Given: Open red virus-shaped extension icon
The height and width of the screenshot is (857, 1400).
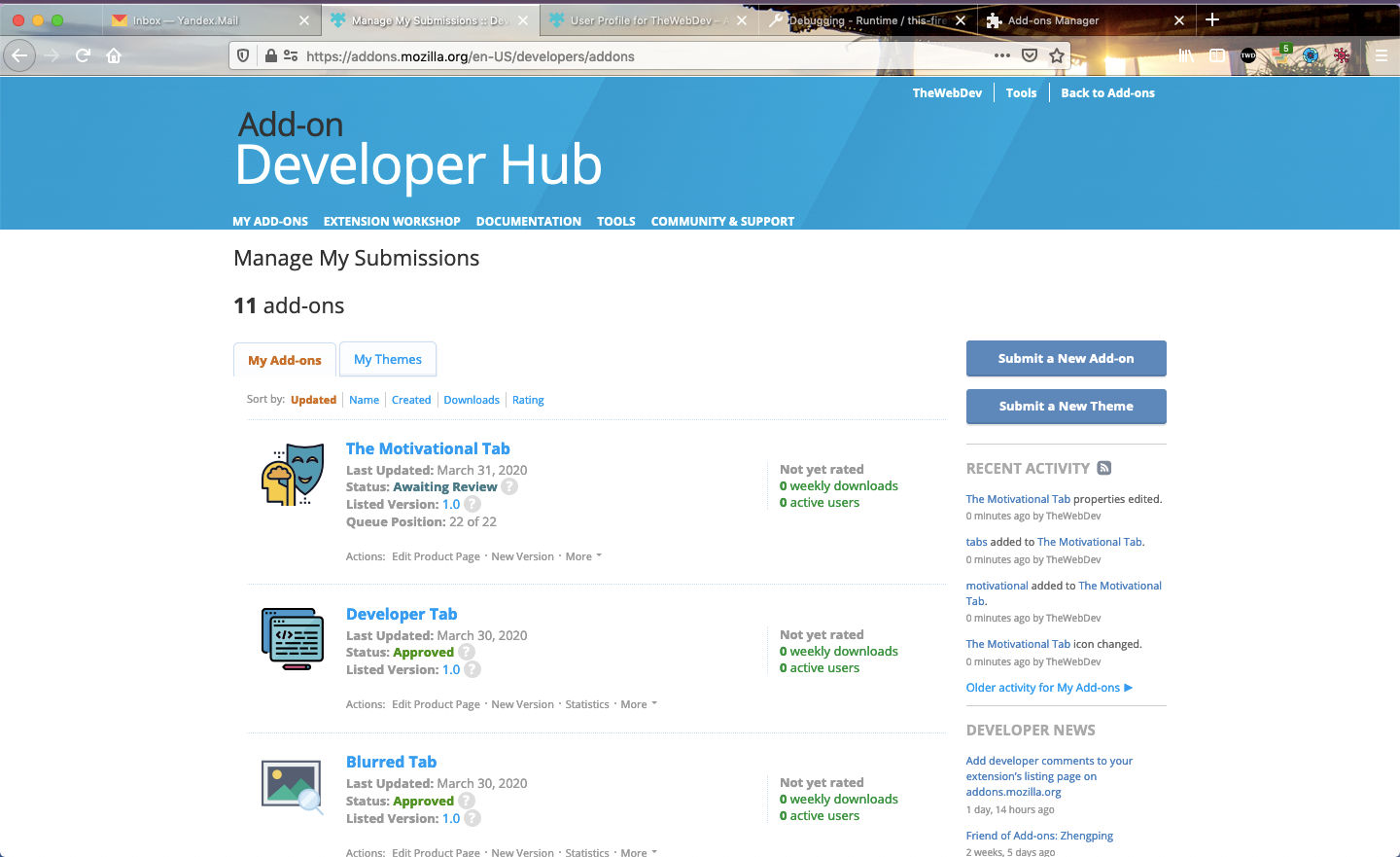Looking at the screenshot, I should tap(1342, 55).
